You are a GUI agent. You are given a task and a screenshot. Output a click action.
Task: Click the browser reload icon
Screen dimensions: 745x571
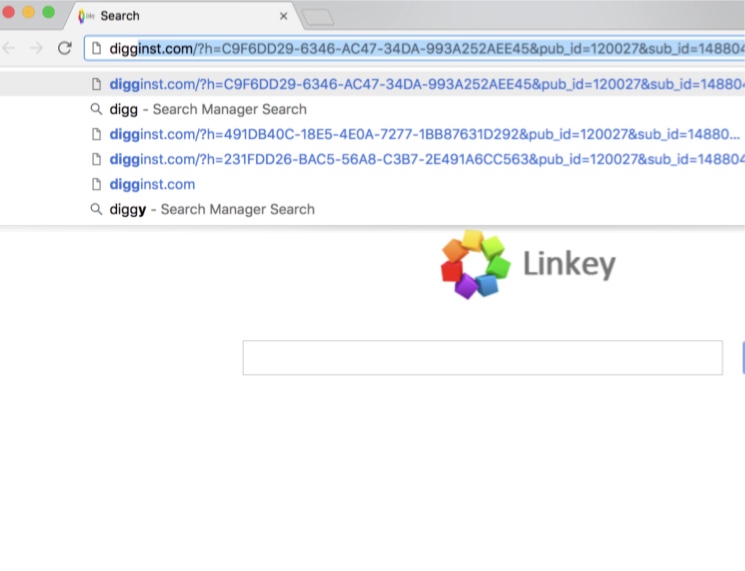point(65,48)
